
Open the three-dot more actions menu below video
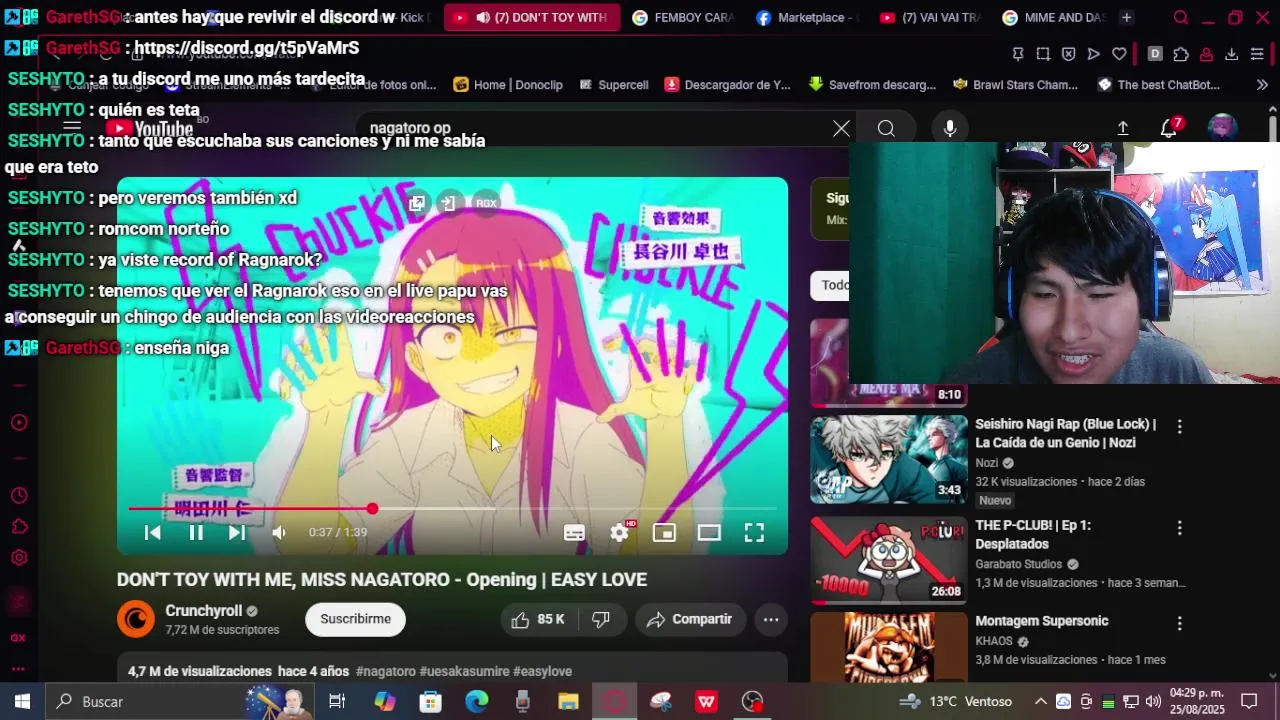[771, 620]
